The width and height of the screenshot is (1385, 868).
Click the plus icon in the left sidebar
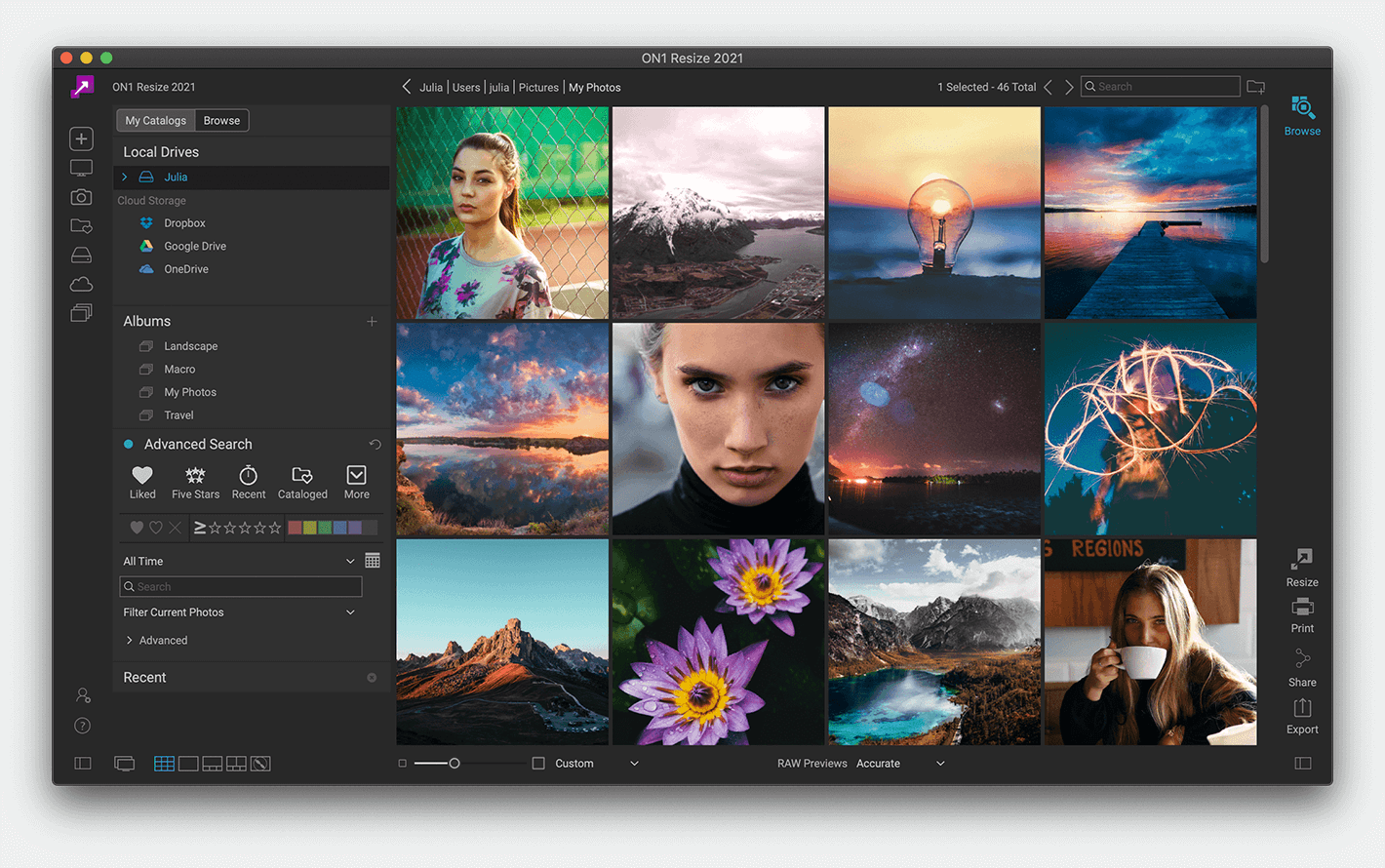[82, 138]
